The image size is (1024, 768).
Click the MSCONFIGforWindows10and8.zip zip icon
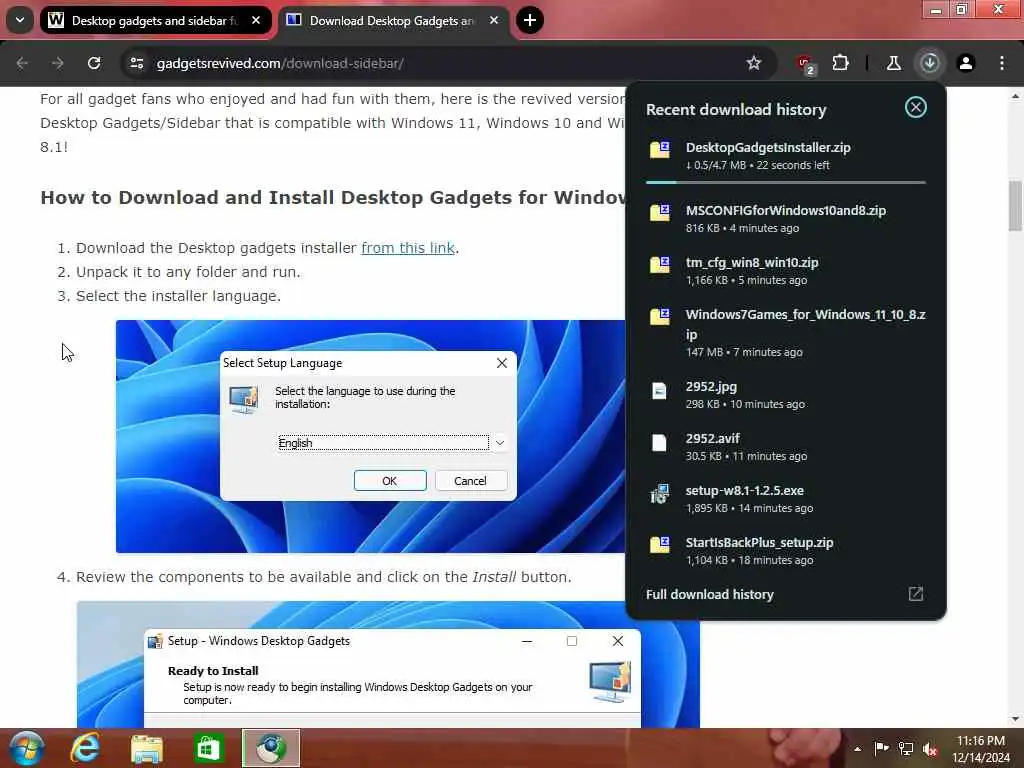(660, 212)
